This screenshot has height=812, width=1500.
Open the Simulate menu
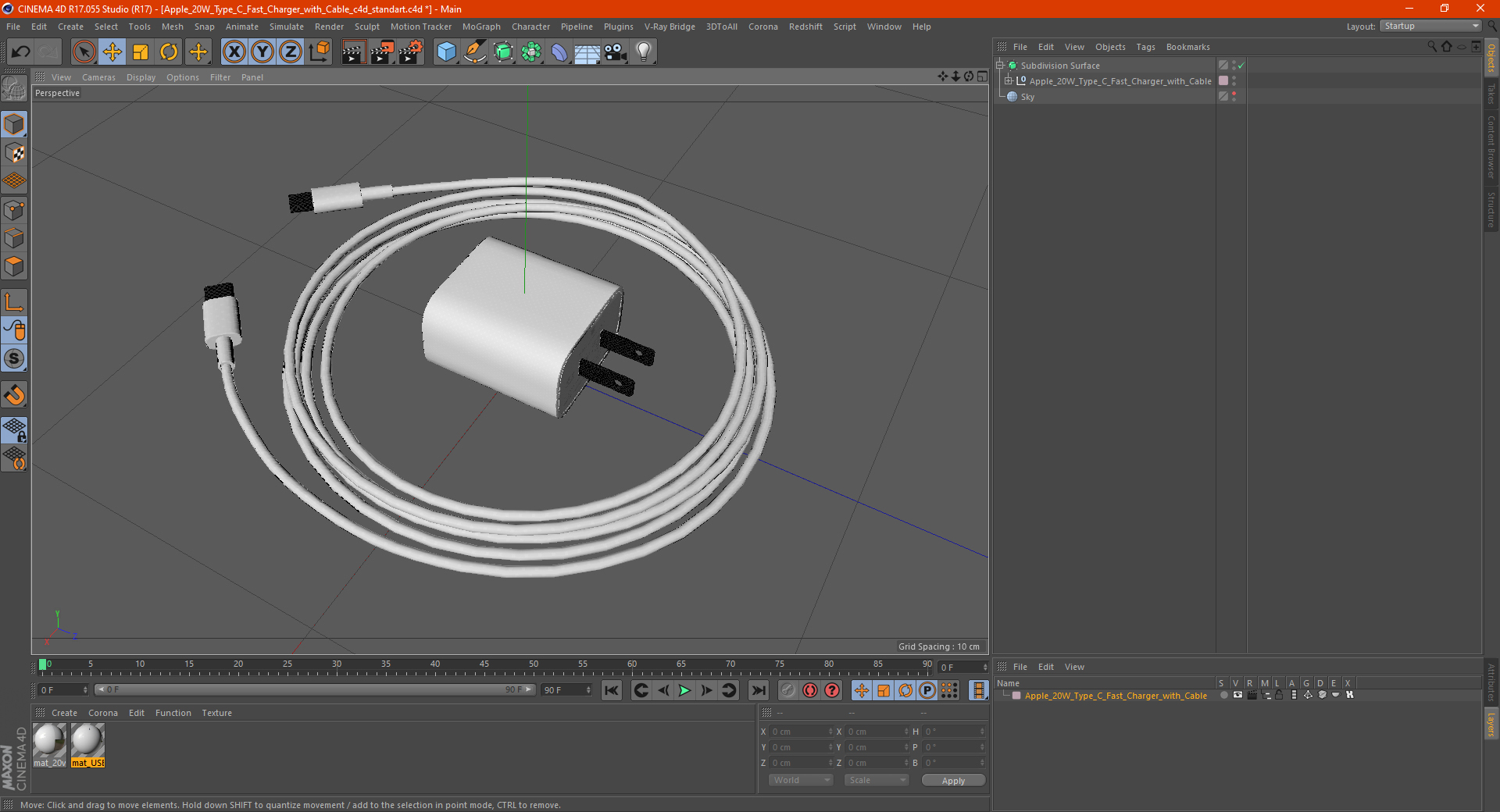click(287, 27)
